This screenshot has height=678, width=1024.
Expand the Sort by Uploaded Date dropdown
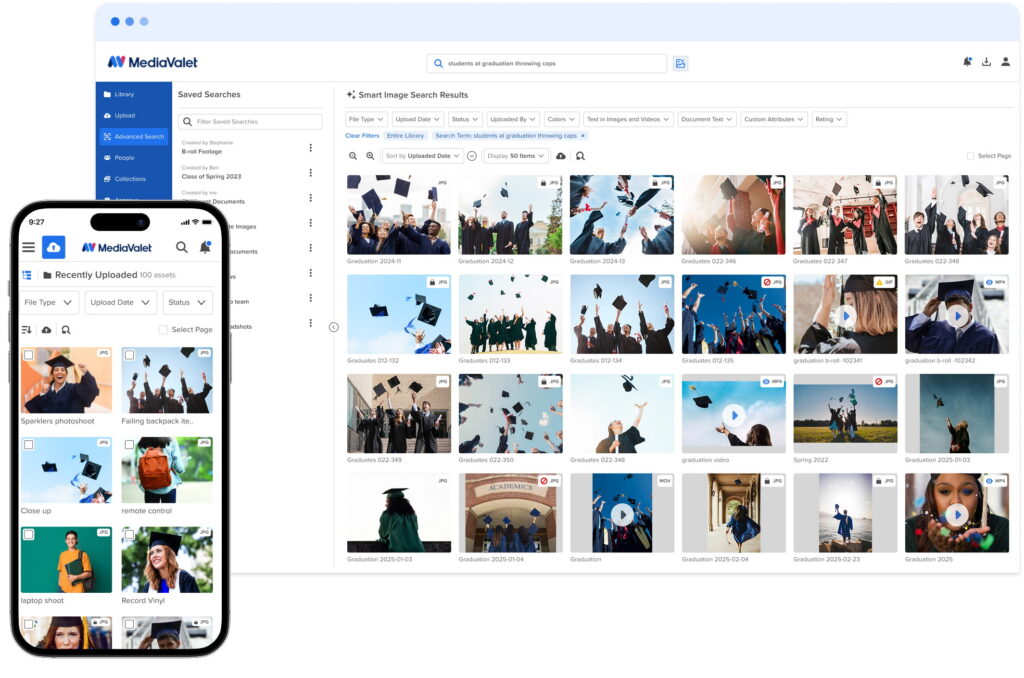[422, 156]
